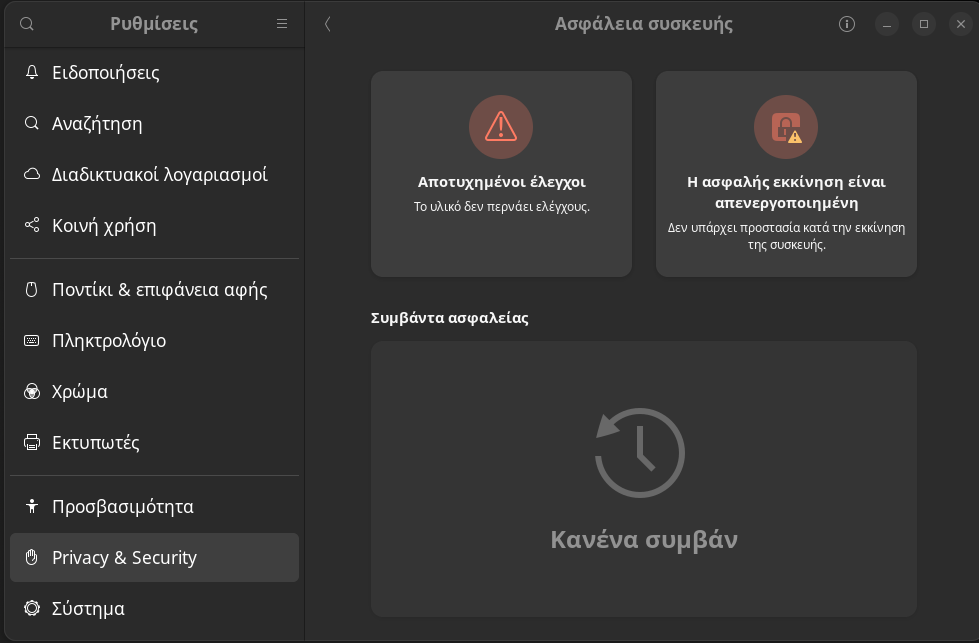Open Ποντίκι & επιφάνεια αφής settings
This screenshot has height=643, width=979.
coord(154,290)
